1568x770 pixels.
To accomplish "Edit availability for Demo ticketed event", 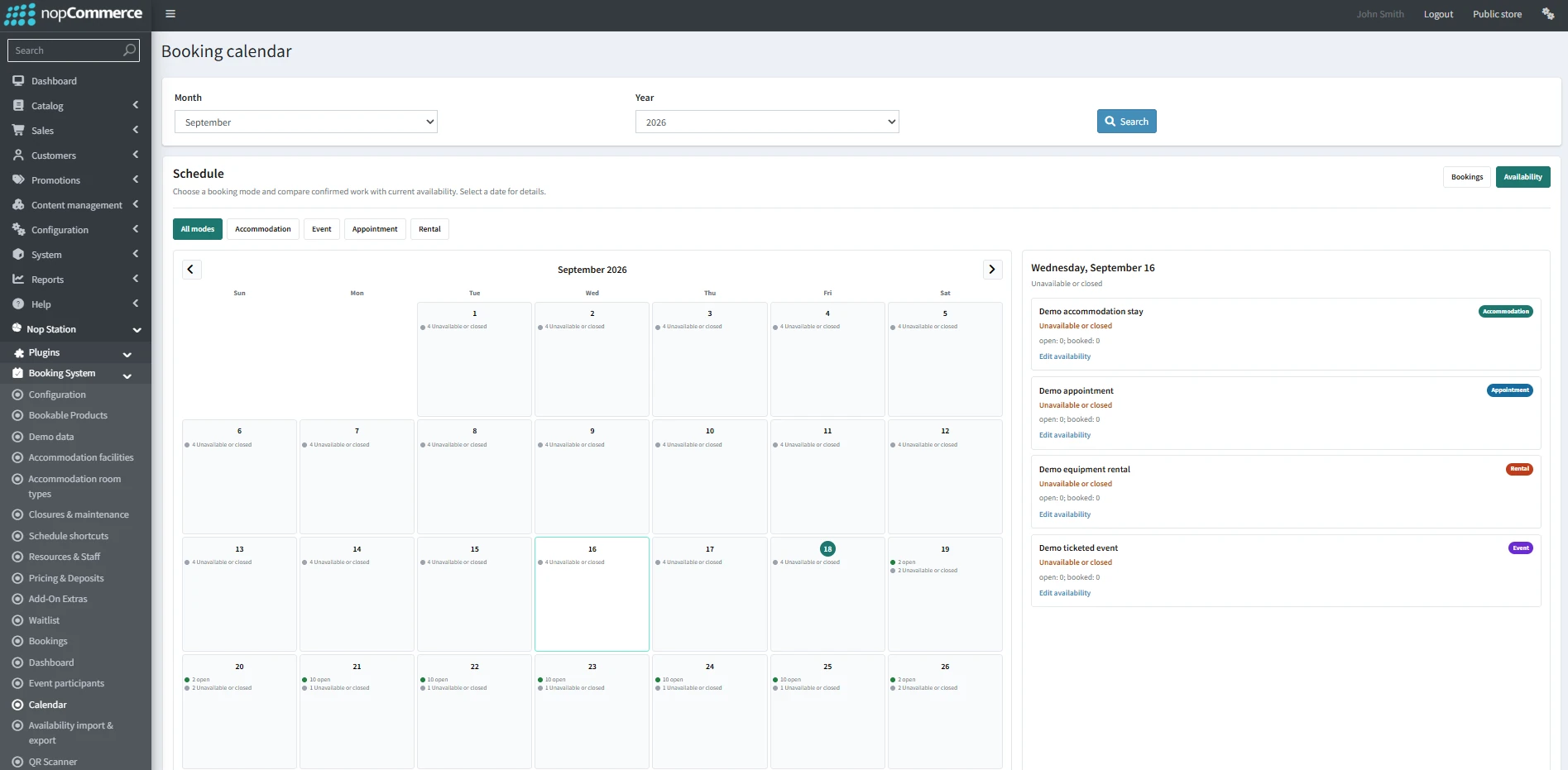I will [1065, 593].
